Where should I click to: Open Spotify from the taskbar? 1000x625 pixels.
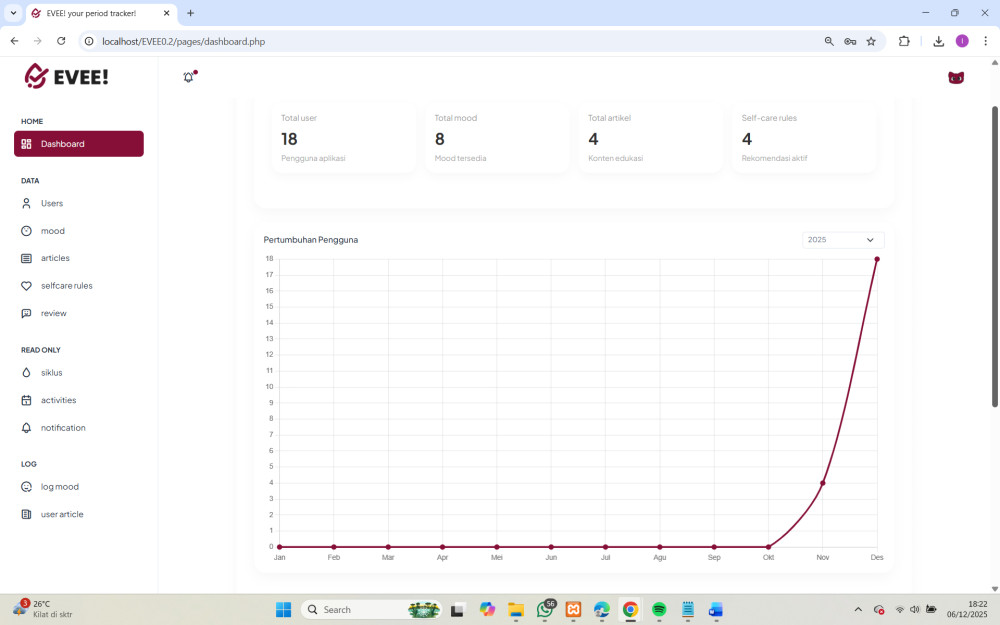659,609
